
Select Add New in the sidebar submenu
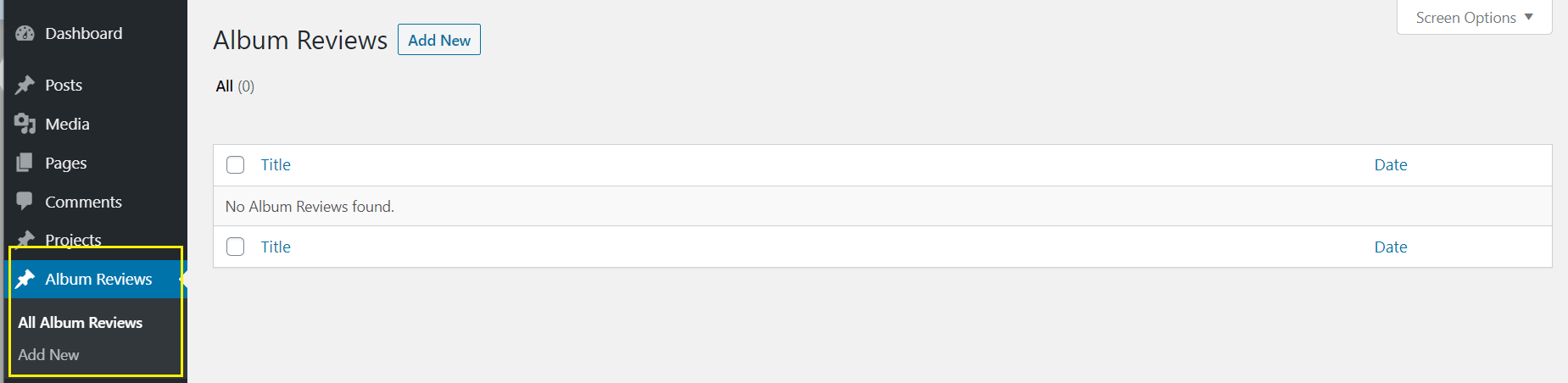pos(48,354)
